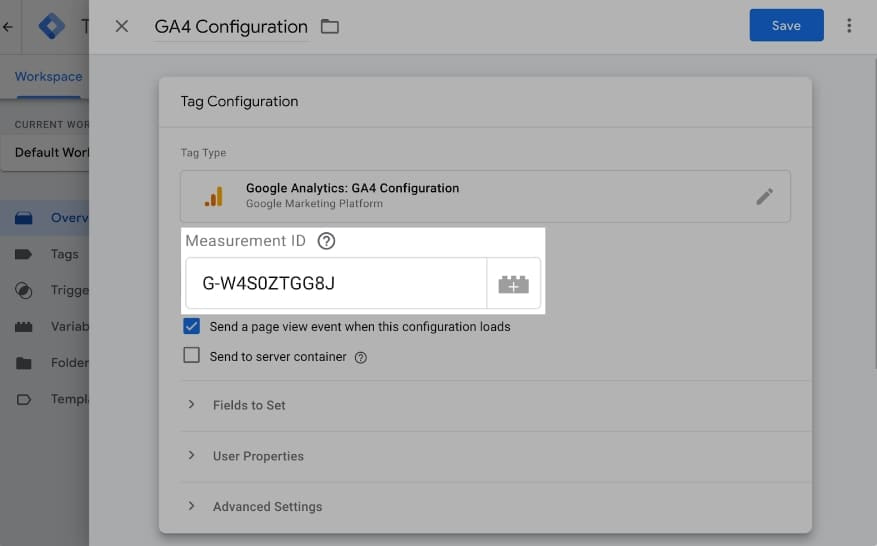Save the GA4 Configuration tag
Screen dimensions: 877x546
tap(786, 25)
